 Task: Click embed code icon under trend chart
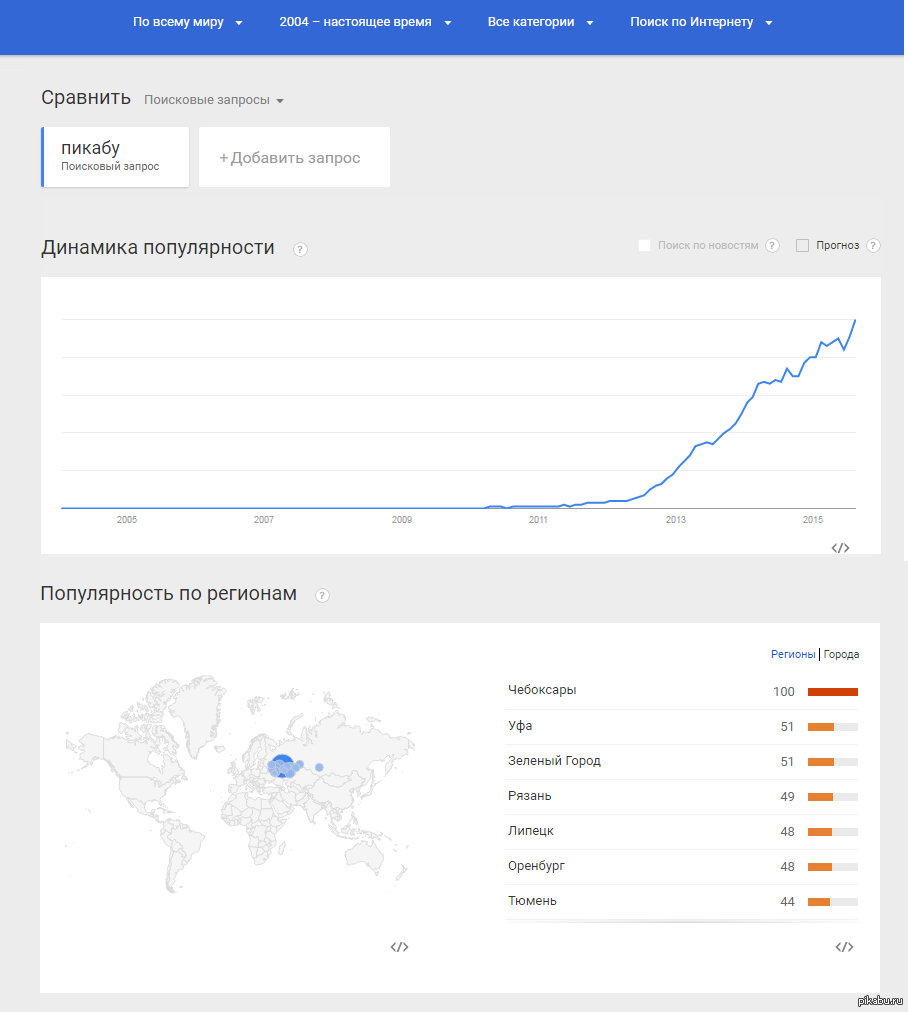point(840,548)
